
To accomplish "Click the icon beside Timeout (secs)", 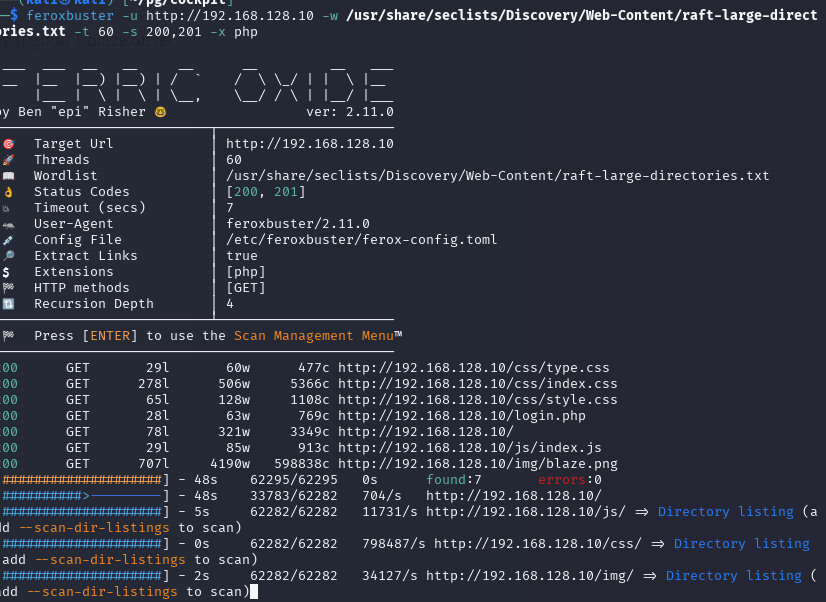I will [x=6, y=208].
